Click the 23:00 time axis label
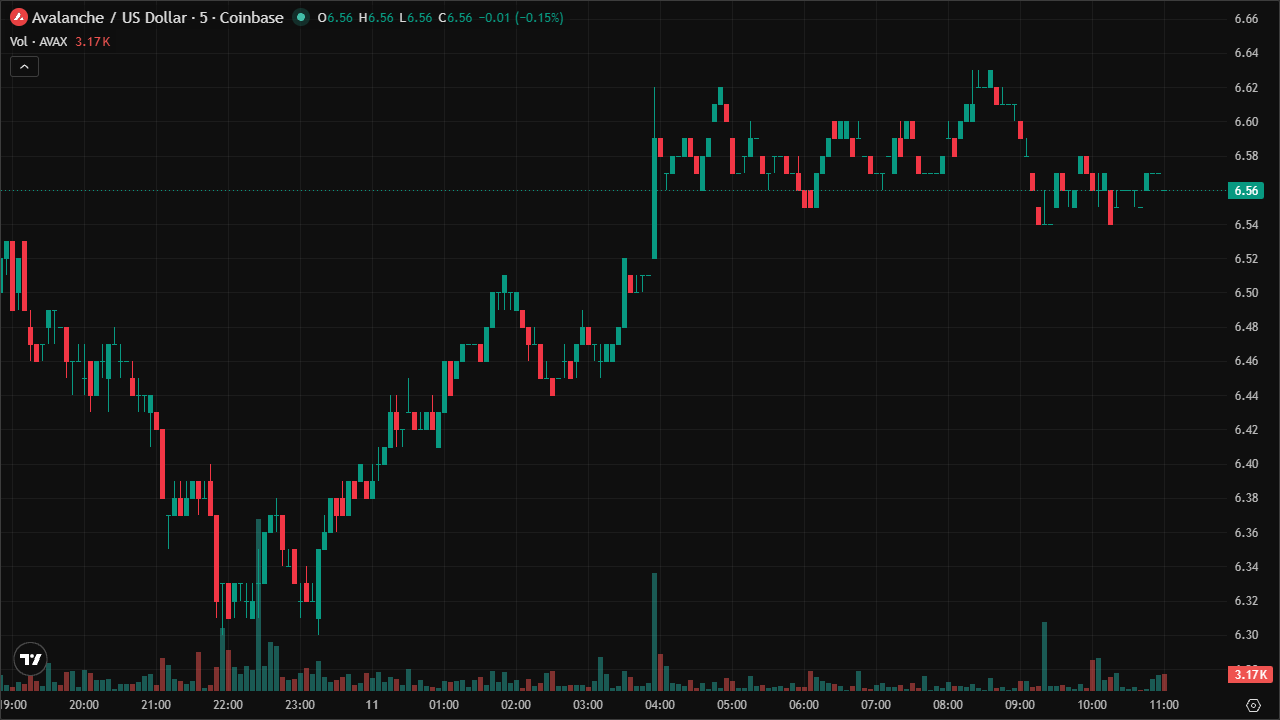1280x720 pixels. click(300, 705)
